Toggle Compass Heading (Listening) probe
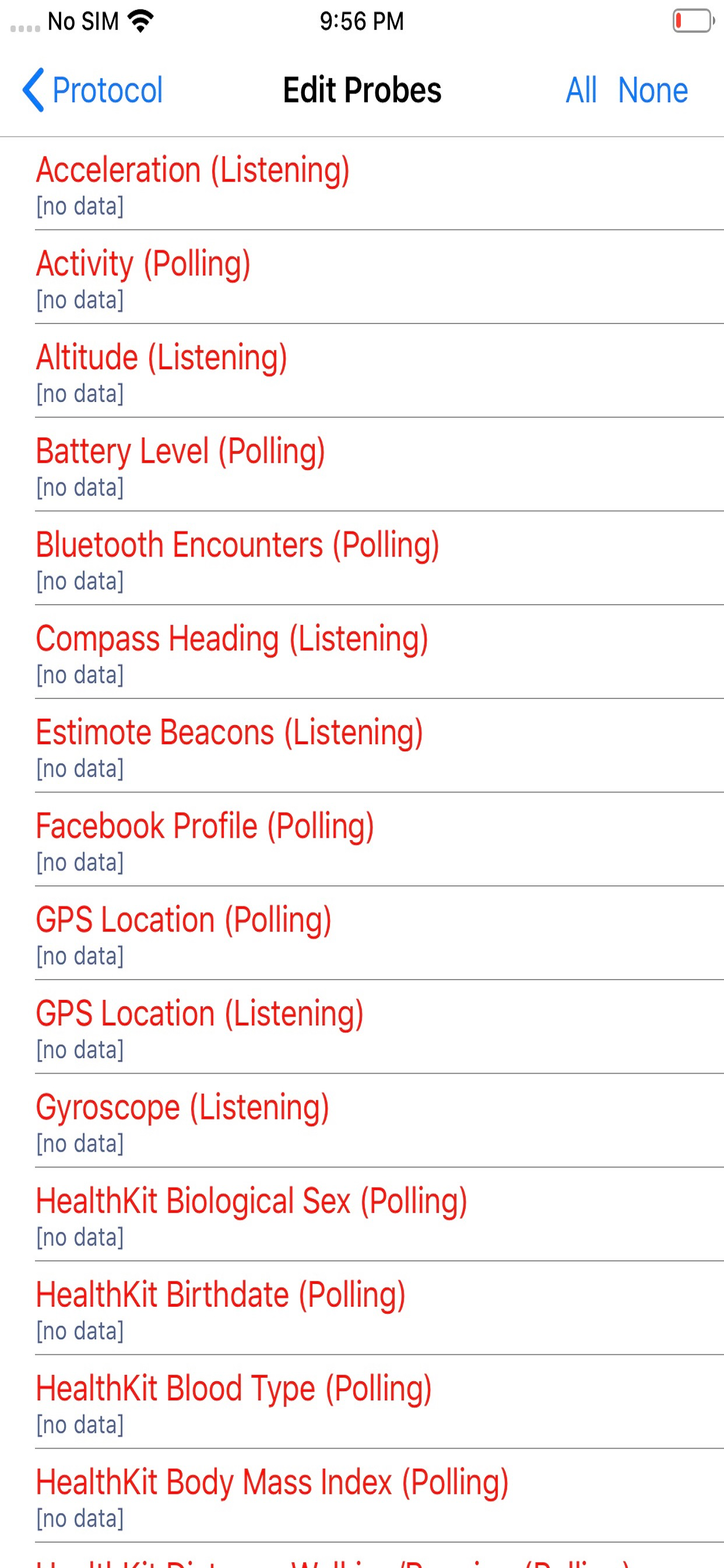Screen dimensions: 724x1568 tap(362, 653)
